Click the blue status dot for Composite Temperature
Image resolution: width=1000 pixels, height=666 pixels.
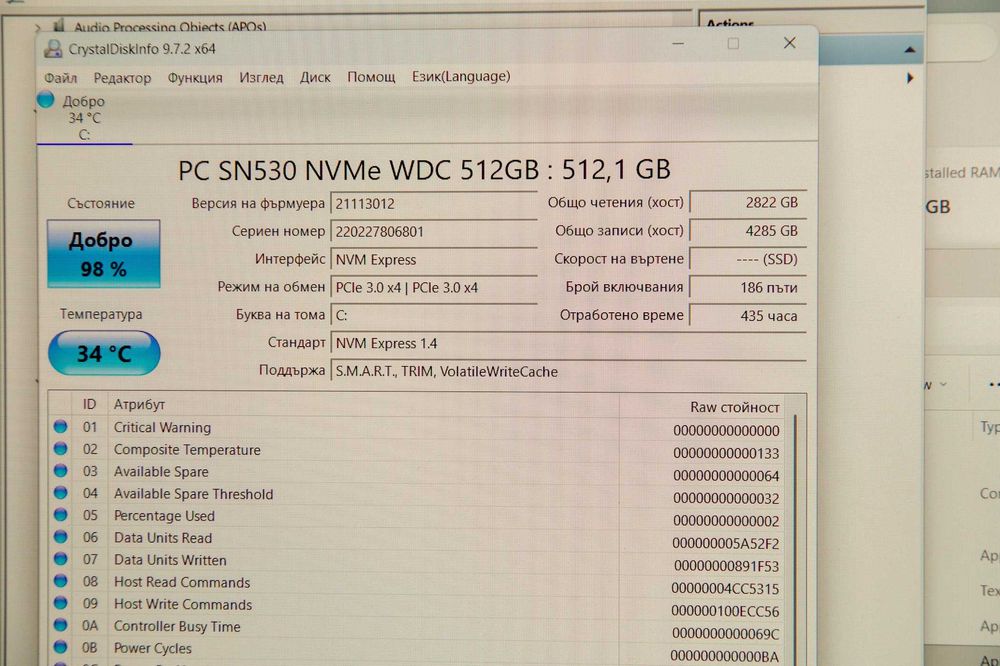click(x=61, y=448)
